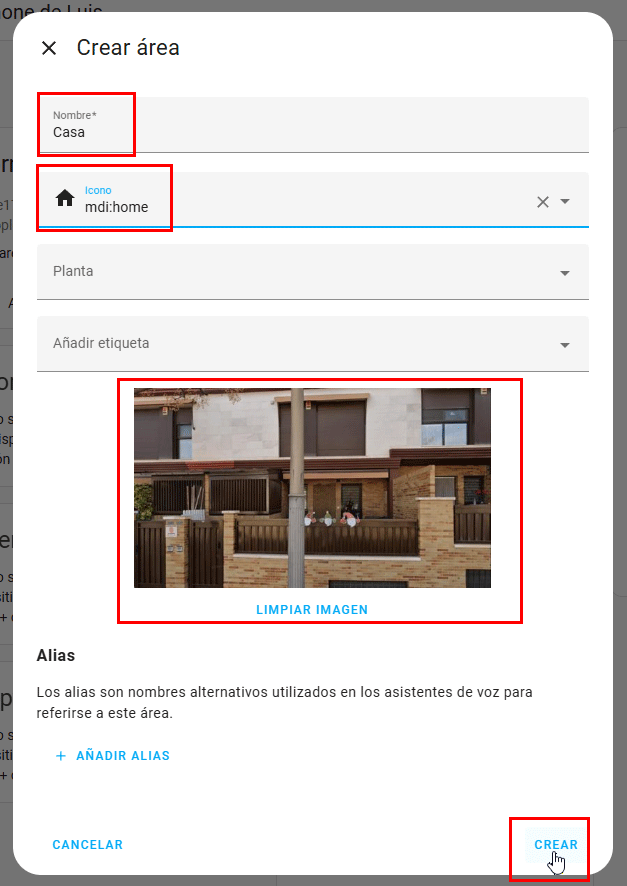Select the Planta field label
The width and height of the screenshot is (627, 886).
(x=73, y=271)
